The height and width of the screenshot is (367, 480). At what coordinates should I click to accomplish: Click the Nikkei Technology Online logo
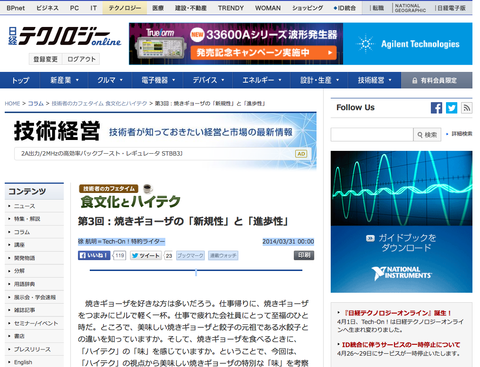(x=65, y=37)
